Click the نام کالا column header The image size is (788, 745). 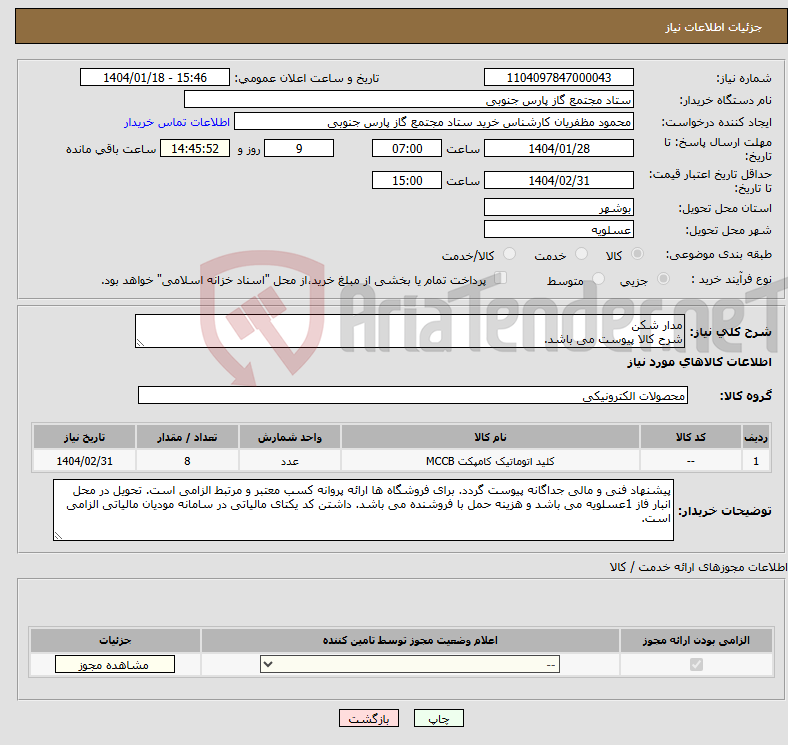pos(490,439)
